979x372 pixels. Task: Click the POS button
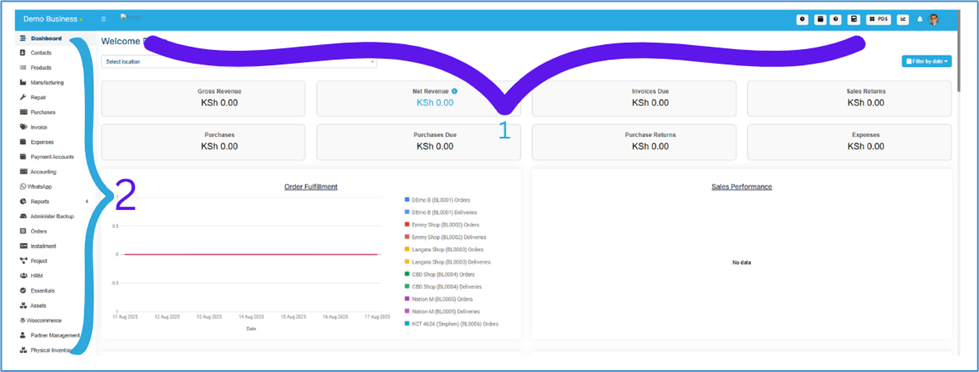coord(878,19)
